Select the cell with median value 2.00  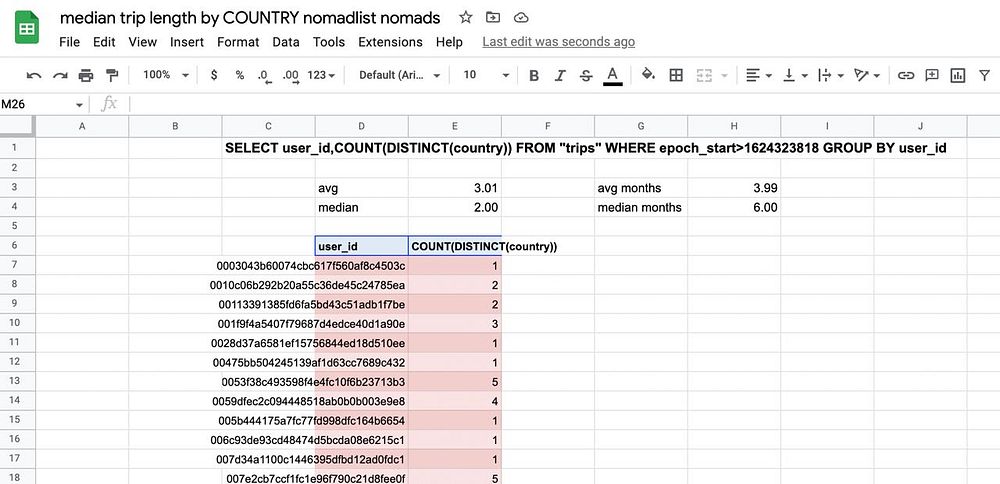[455, 207]
